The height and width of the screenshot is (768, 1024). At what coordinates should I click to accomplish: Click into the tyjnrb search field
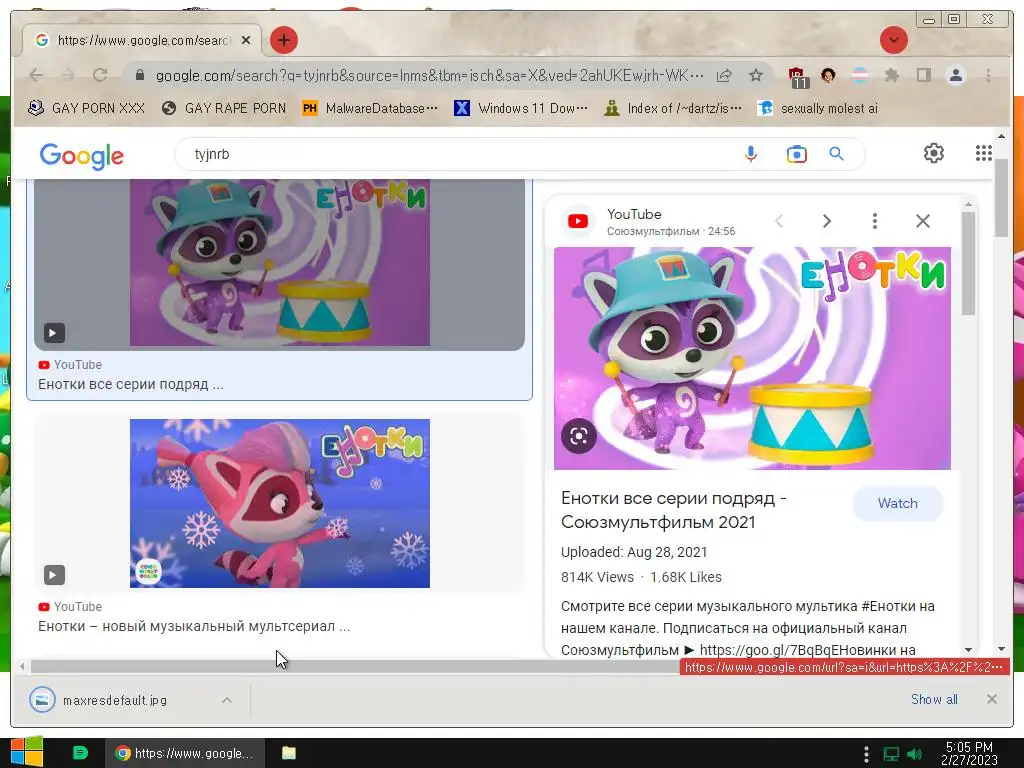pyautogui.click(x=457, y=154)
